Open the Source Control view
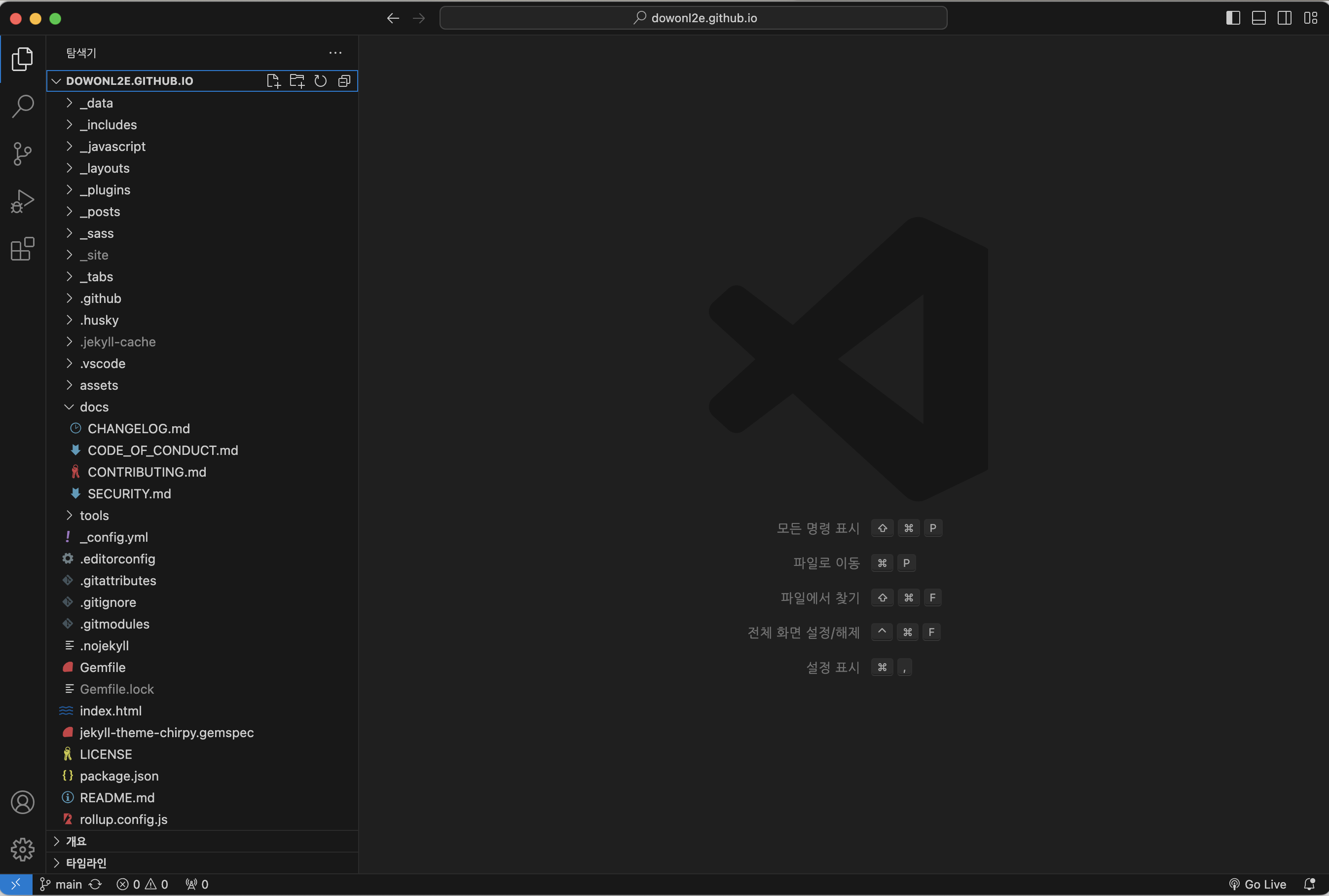This screenshot has height=896, width=1329. (22, 154)
